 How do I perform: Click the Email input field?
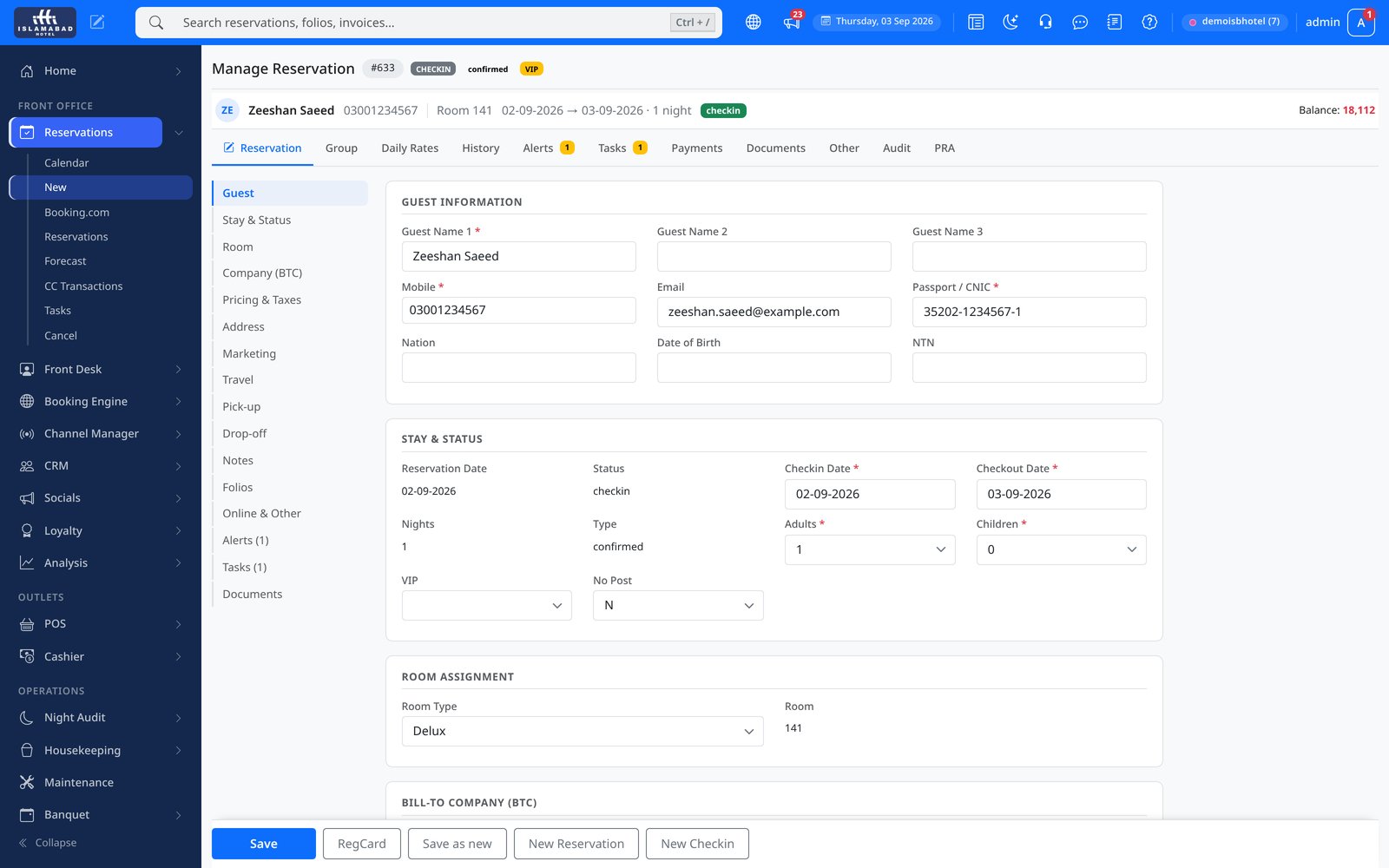773,312
